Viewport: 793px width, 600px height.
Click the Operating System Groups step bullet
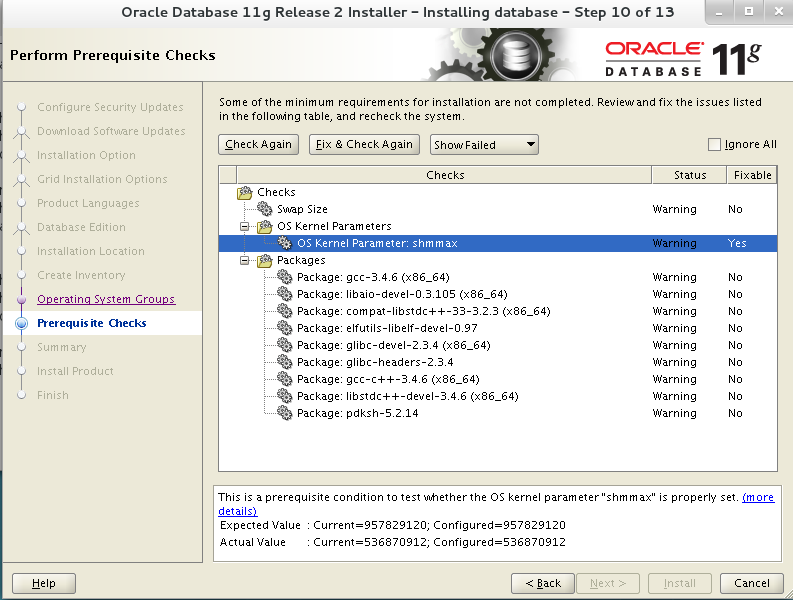point(21,299)
